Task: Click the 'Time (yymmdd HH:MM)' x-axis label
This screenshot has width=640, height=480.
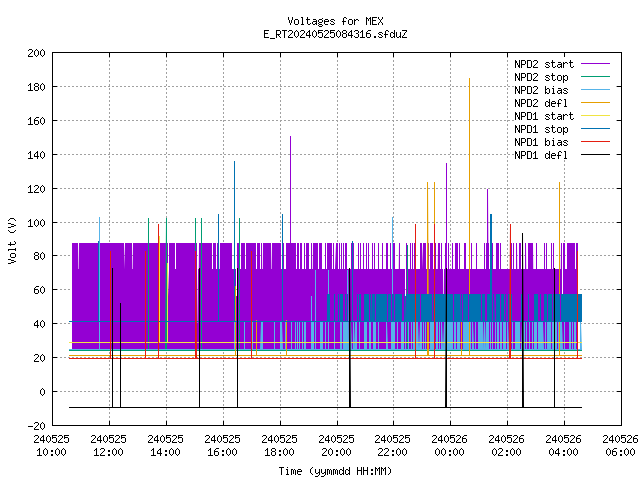Action: (x=335, y=471)
